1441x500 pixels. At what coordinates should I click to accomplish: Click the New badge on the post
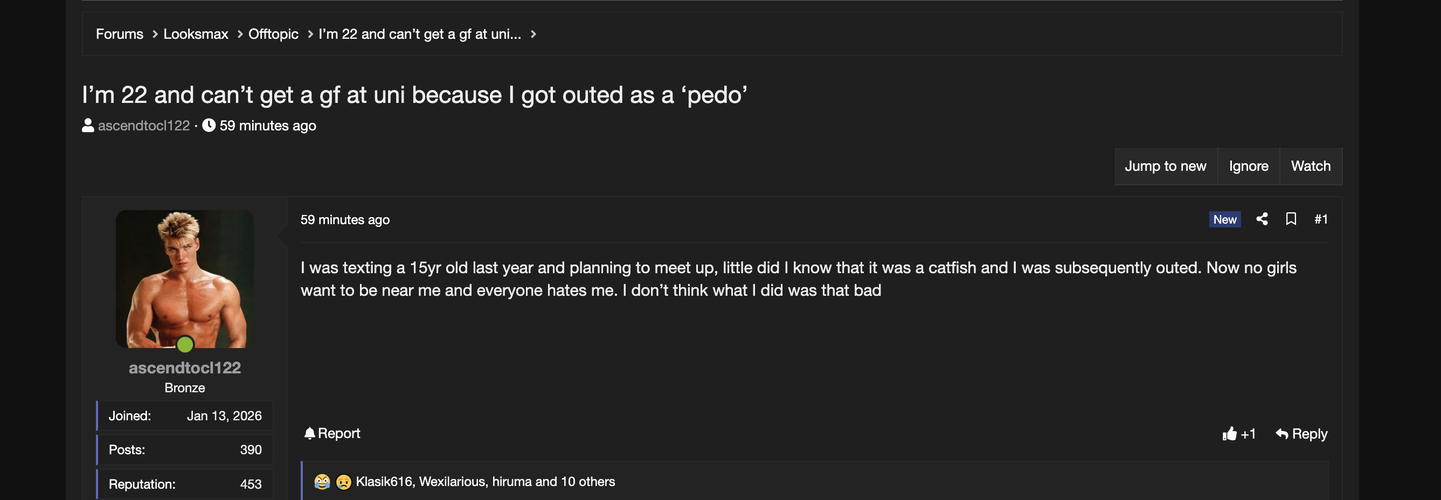pyautogui.click(x=1225, y=220)
